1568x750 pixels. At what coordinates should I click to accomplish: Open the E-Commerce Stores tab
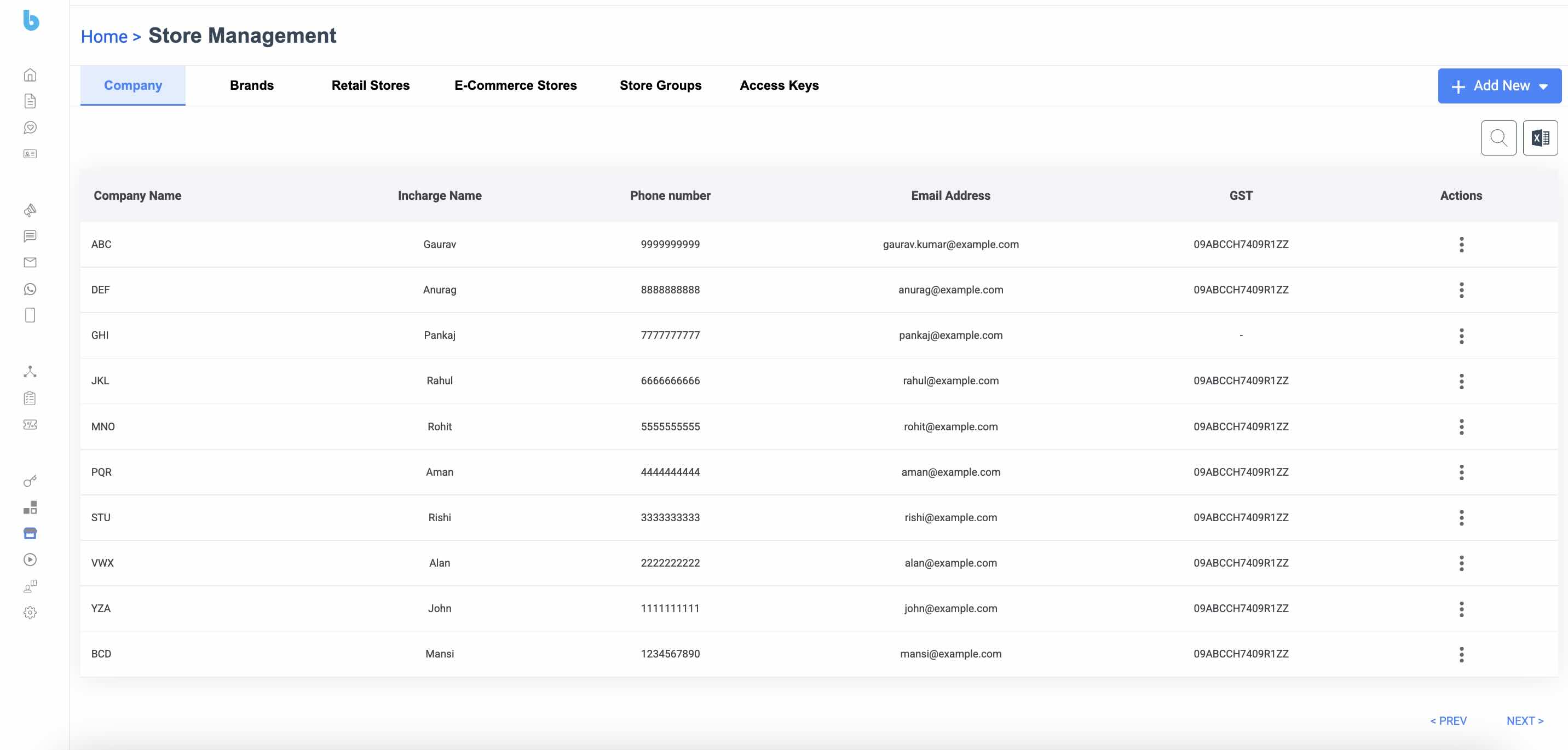click(515, 86)
